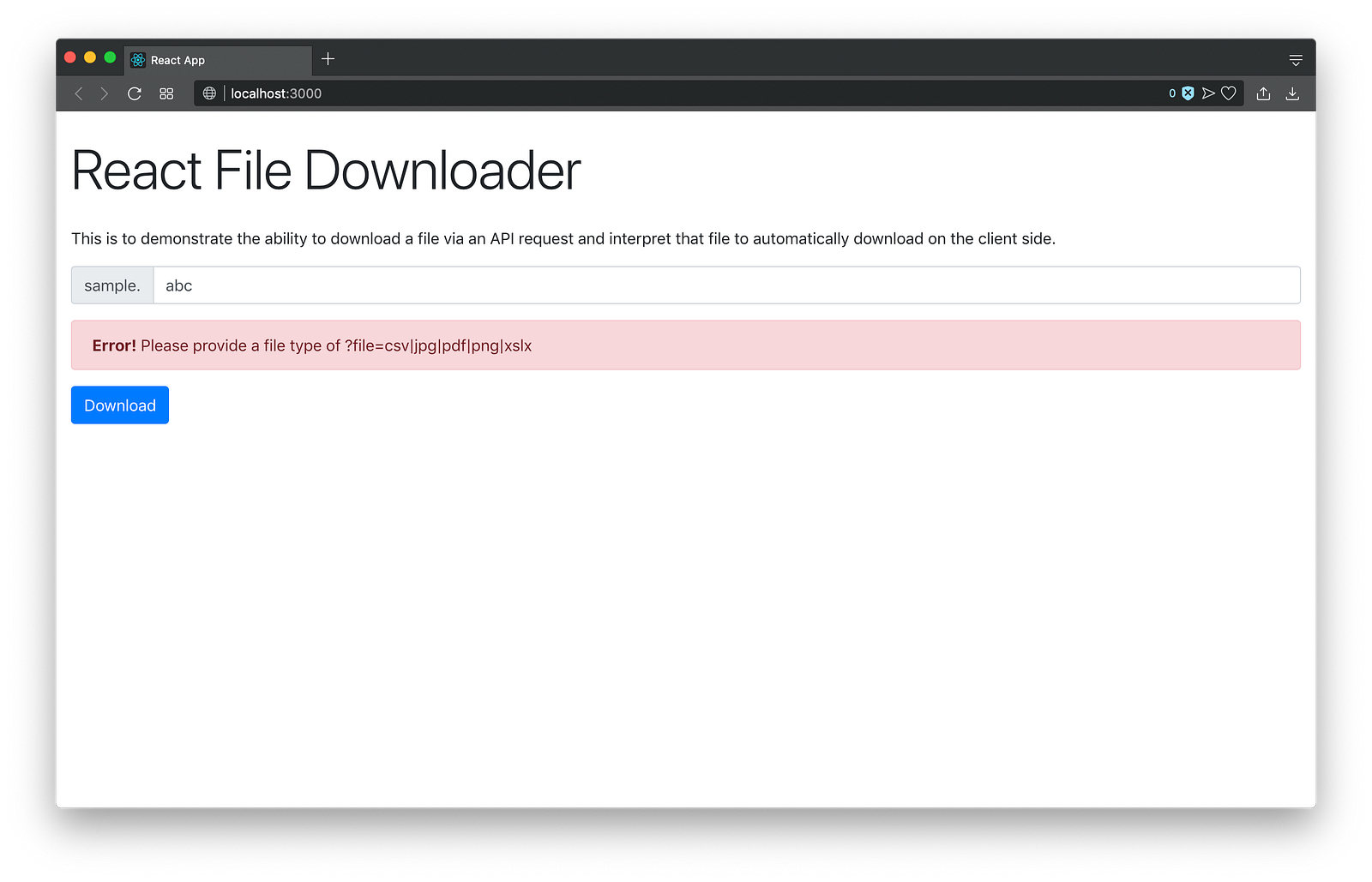Focus the file extension input containing abc

tap(726, 285)
